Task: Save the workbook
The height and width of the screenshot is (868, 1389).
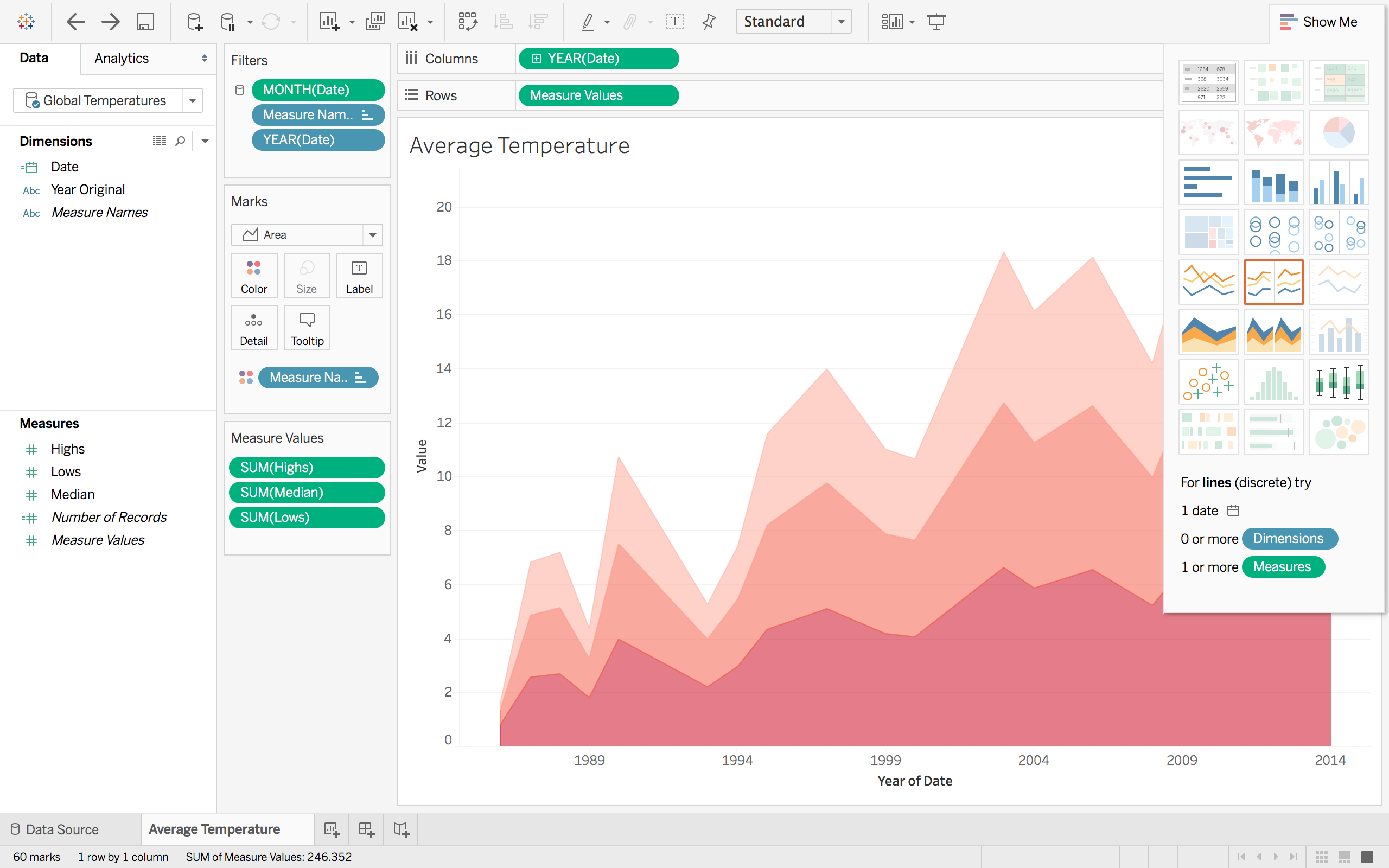Action: coord(145,21)
